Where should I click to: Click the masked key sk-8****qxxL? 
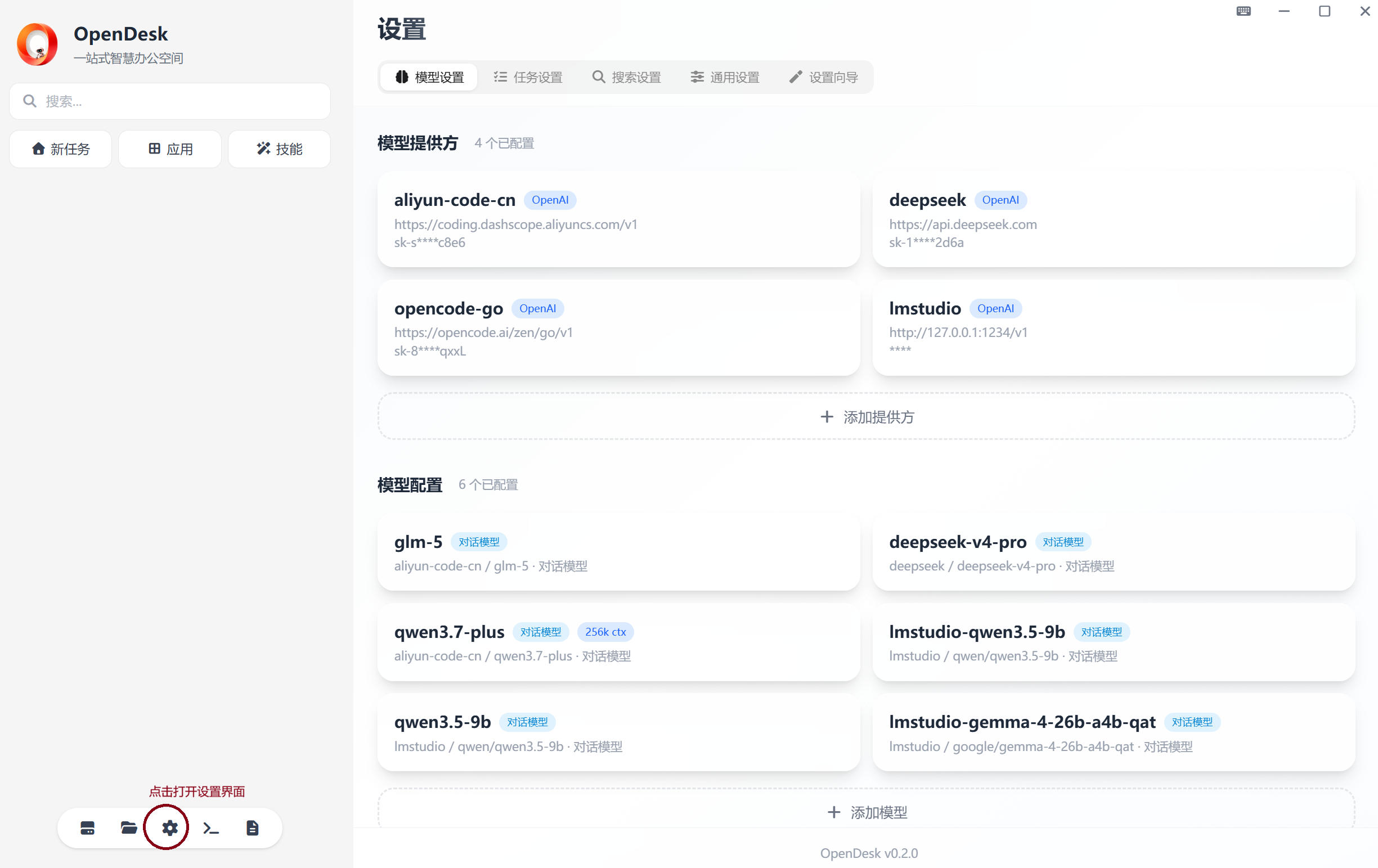point(430,352)
